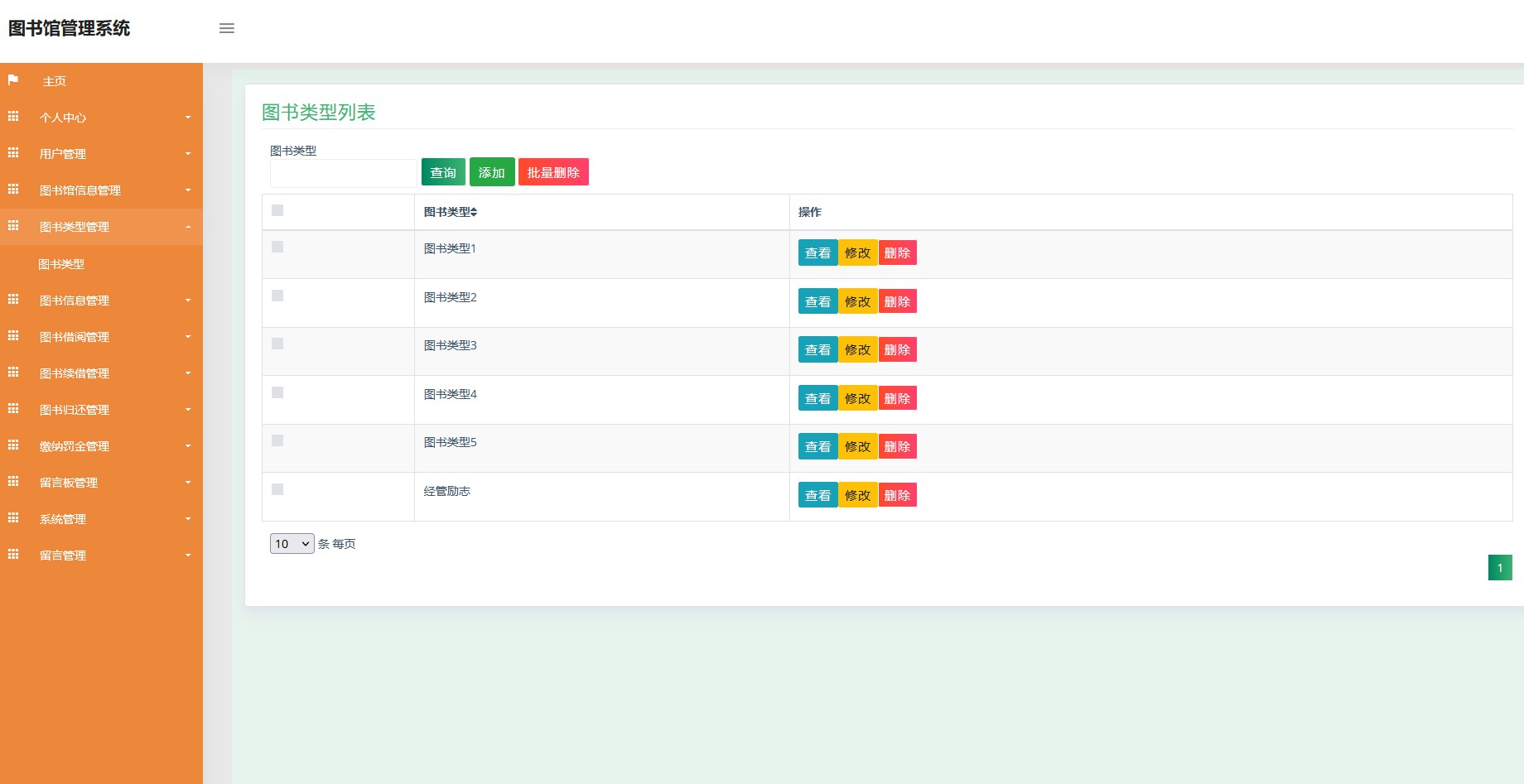1524x784 pixels.
Task: Collapse the 图书类型管理 menu arrow
Action: (188, 227)
